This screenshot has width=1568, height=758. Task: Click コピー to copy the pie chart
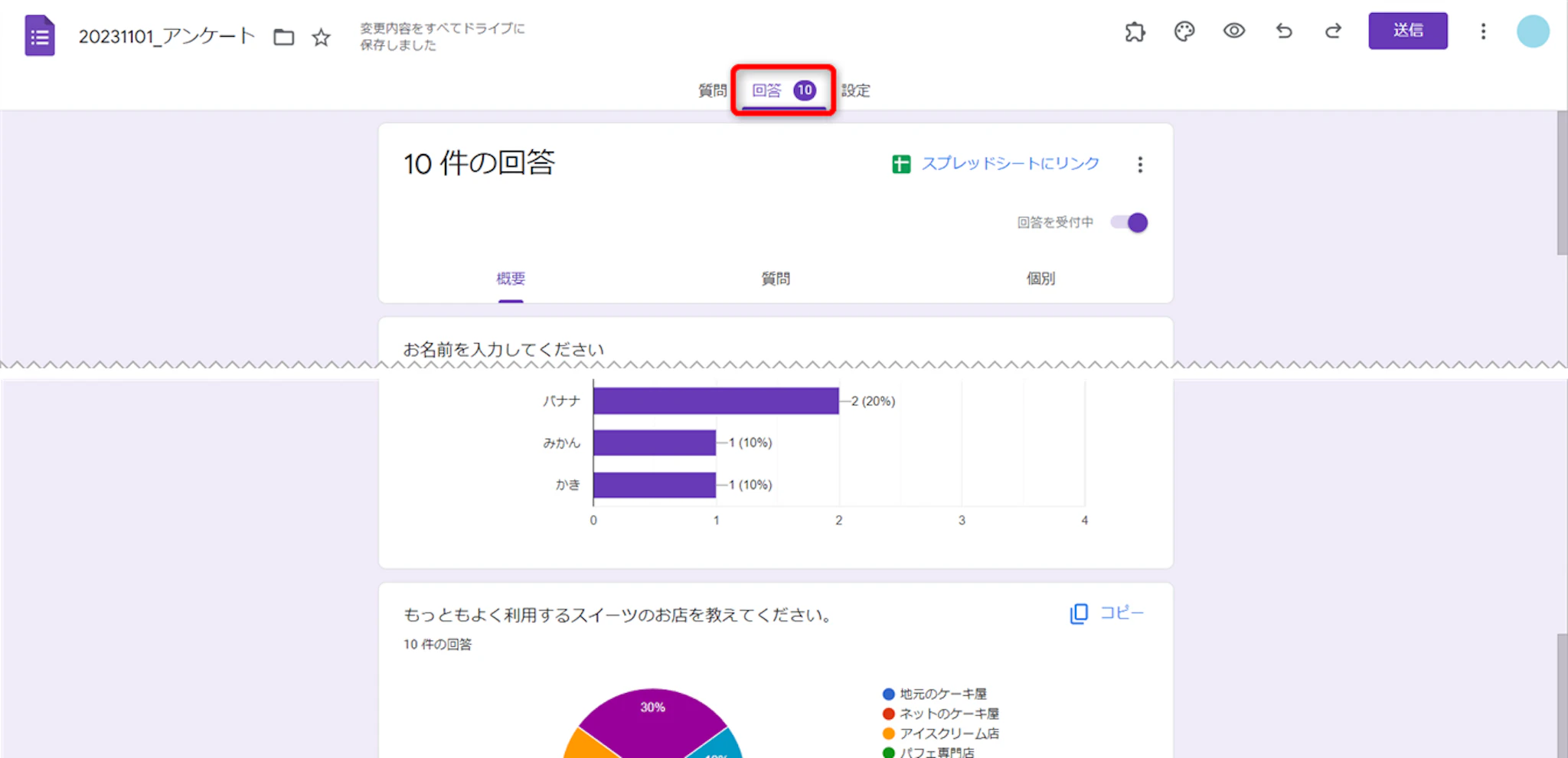(x=1107, y=613)
